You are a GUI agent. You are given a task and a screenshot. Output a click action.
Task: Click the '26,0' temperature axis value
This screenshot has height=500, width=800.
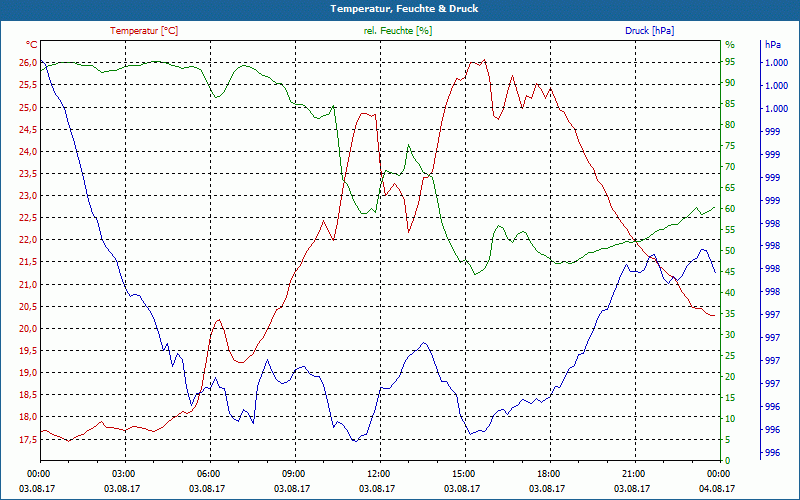tap(28, 62)
